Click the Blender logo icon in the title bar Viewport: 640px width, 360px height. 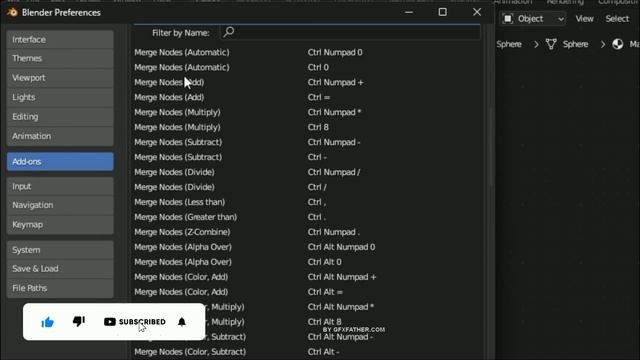coord(12,12)
